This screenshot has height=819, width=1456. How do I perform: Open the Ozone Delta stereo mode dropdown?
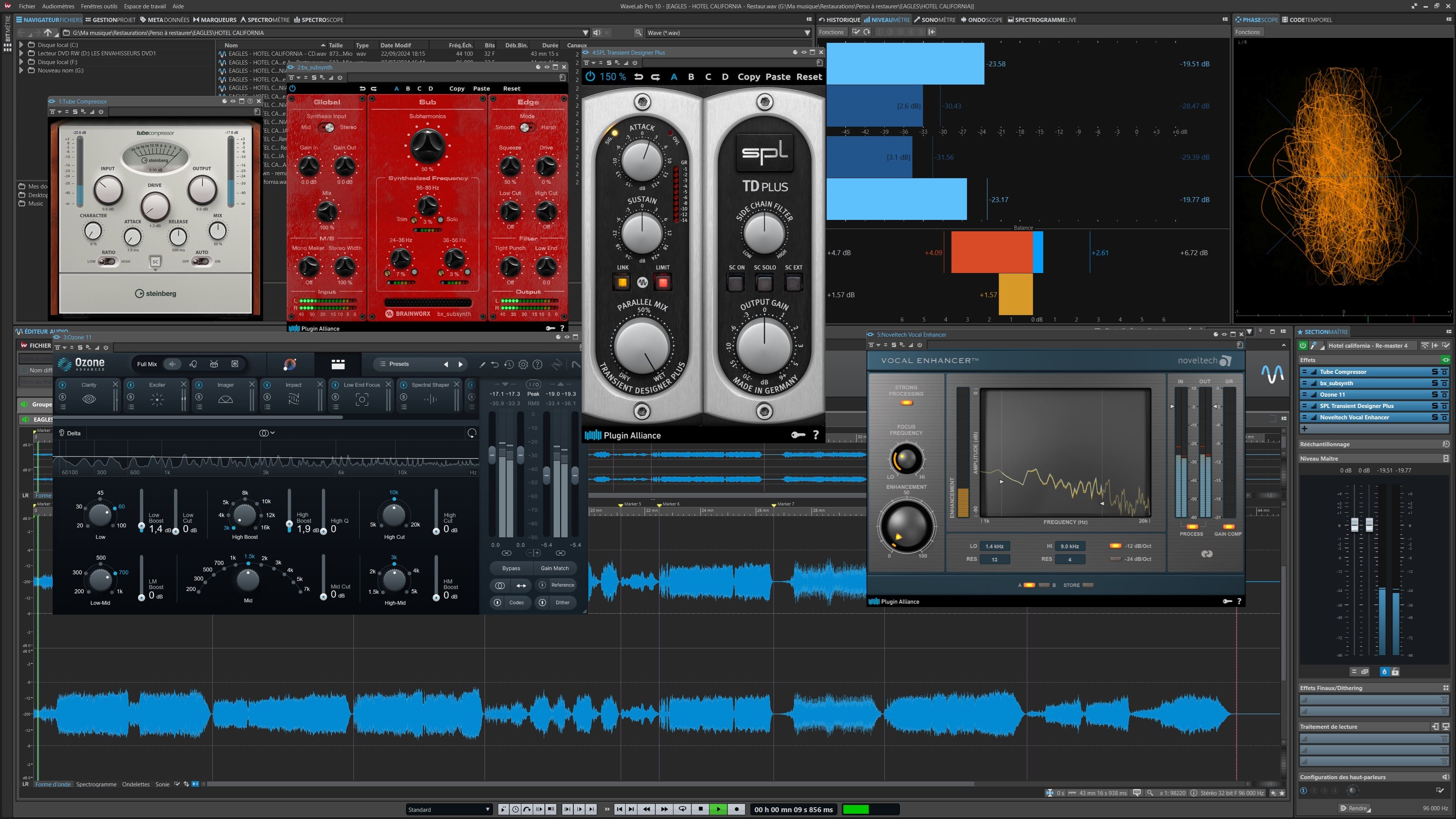[x=267, y=433]
